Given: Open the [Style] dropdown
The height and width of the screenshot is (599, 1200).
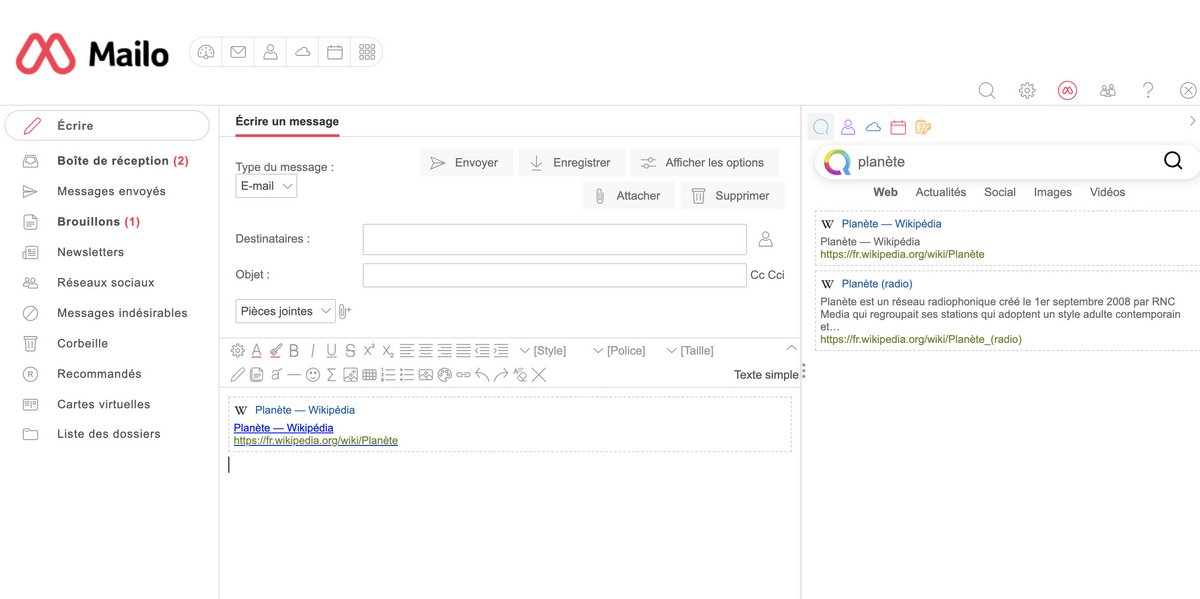Looking at the screenshot, I should pyautogui.click(x=542, y=350).
